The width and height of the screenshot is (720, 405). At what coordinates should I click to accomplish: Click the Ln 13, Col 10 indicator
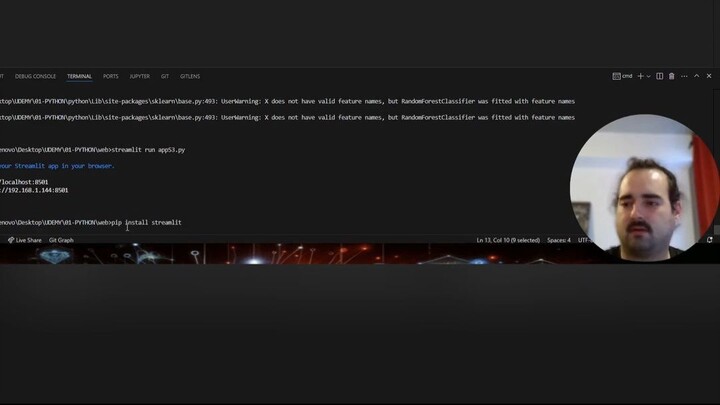(x=508, y=240)
